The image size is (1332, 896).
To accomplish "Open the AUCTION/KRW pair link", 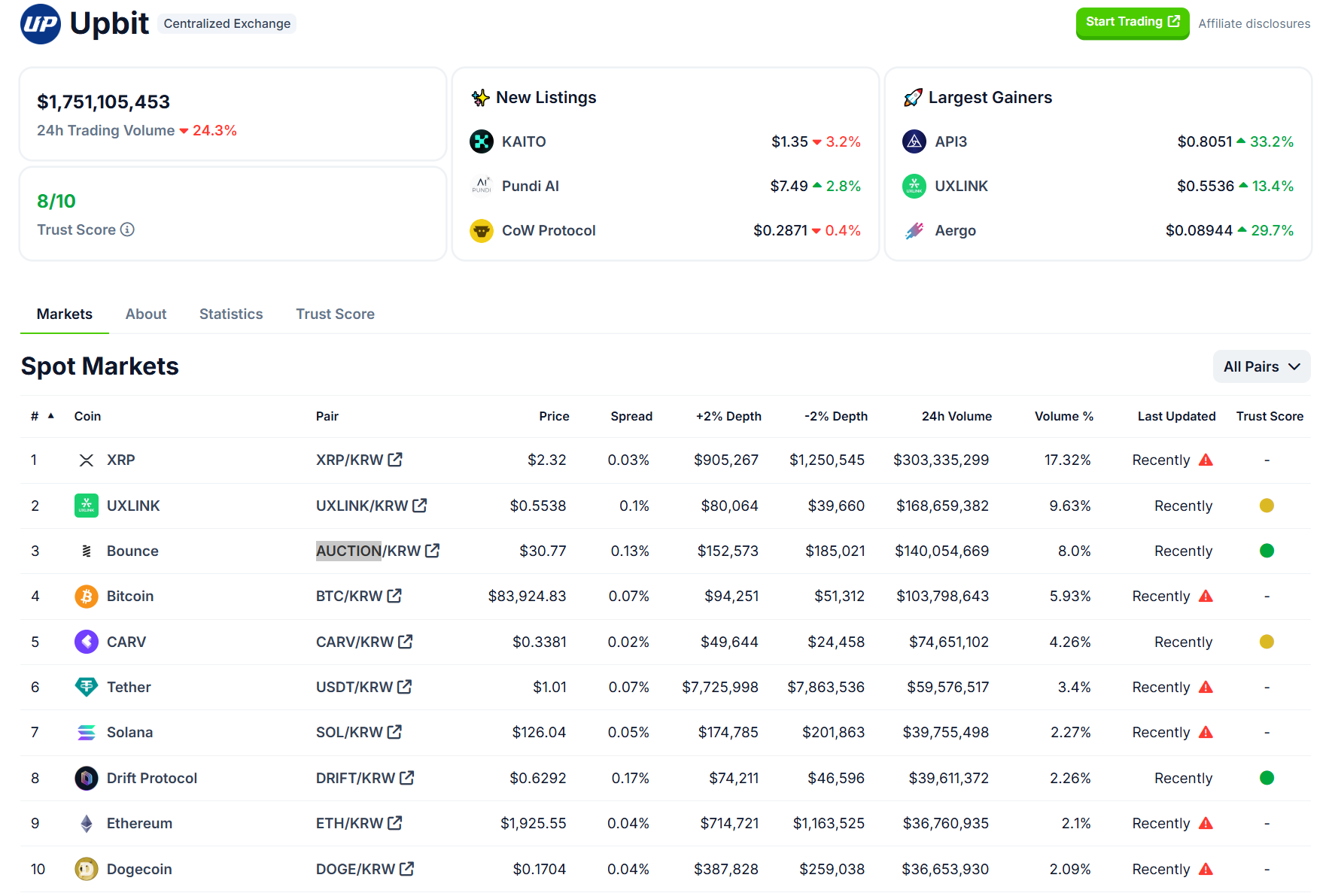I will [378, 551].
